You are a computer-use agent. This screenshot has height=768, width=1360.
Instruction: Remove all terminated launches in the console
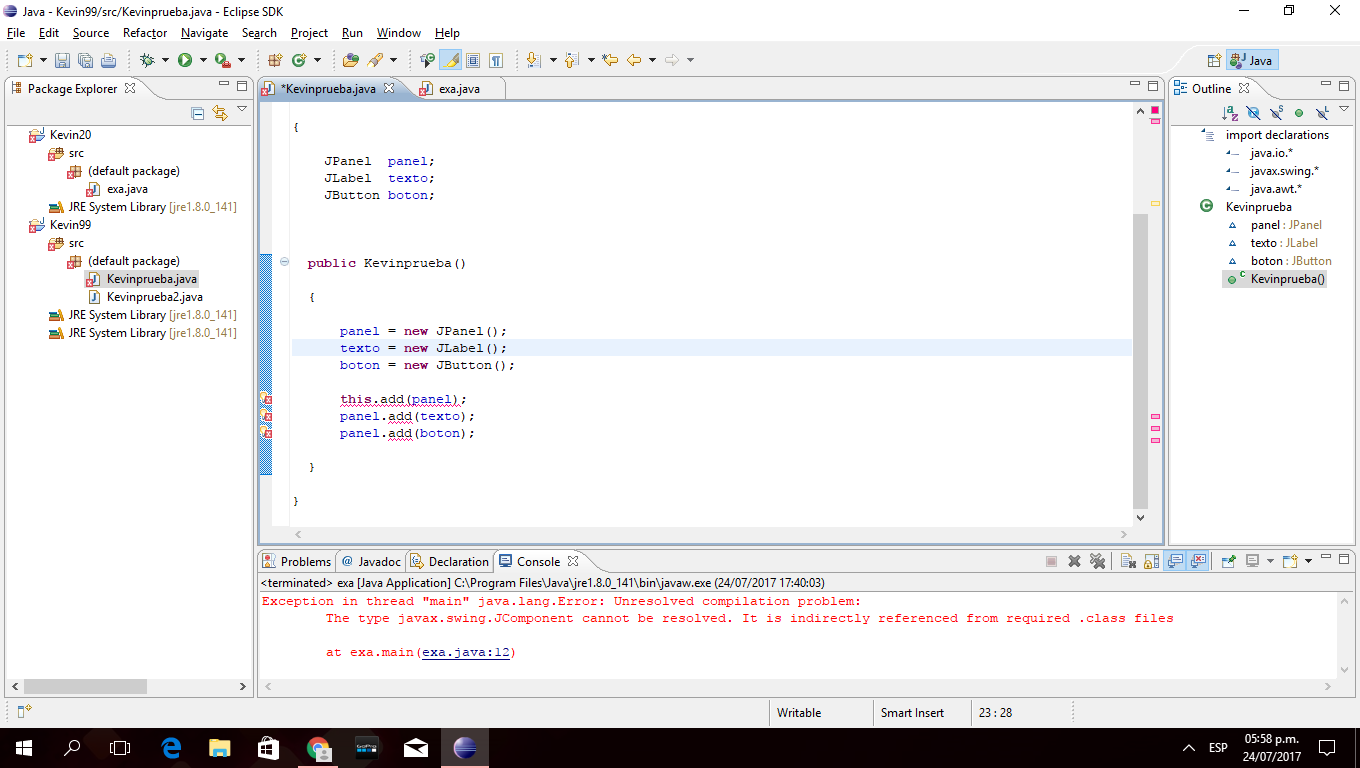point(1097,561)
